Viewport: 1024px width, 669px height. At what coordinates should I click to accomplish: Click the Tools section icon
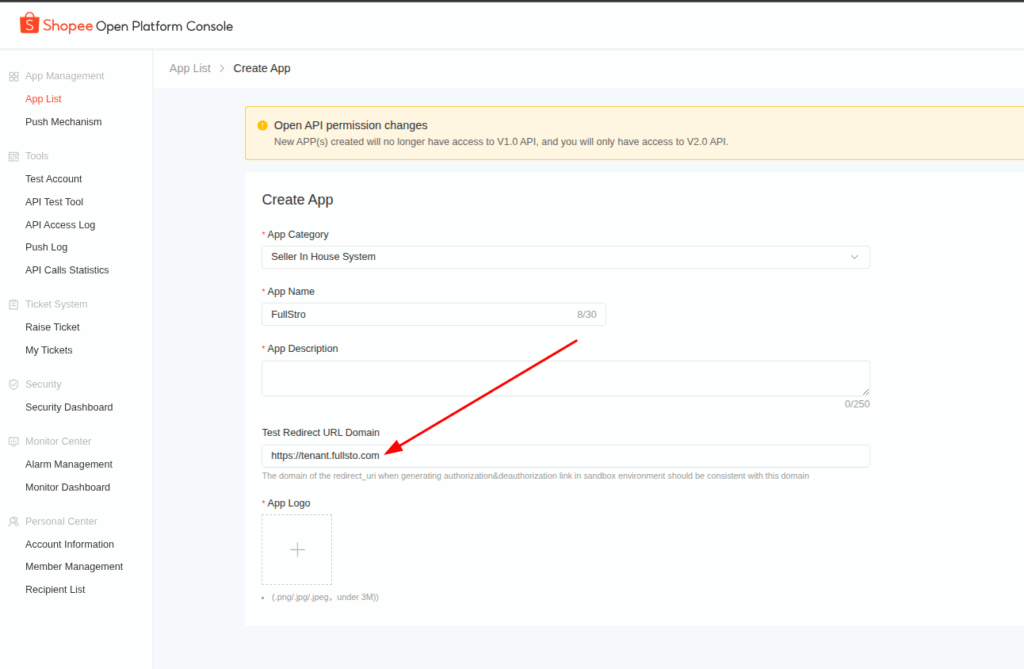pyautogui.click(x=14, y=157)
